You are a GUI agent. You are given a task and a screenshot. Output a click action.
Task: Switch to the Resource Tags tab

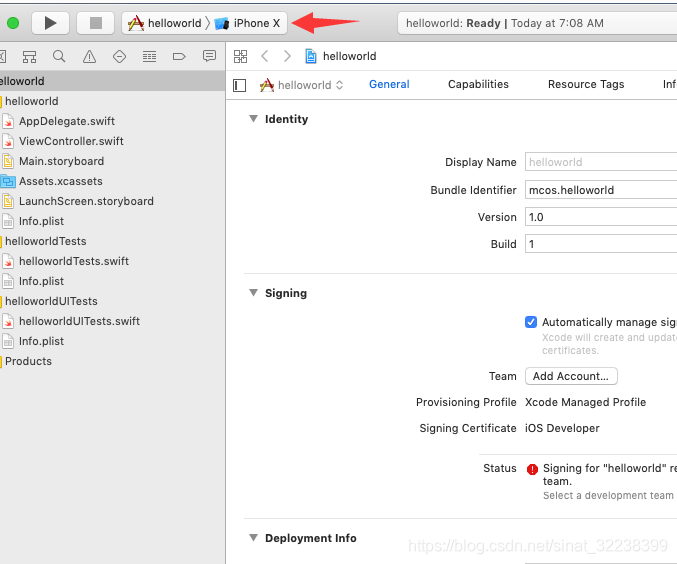586,84
